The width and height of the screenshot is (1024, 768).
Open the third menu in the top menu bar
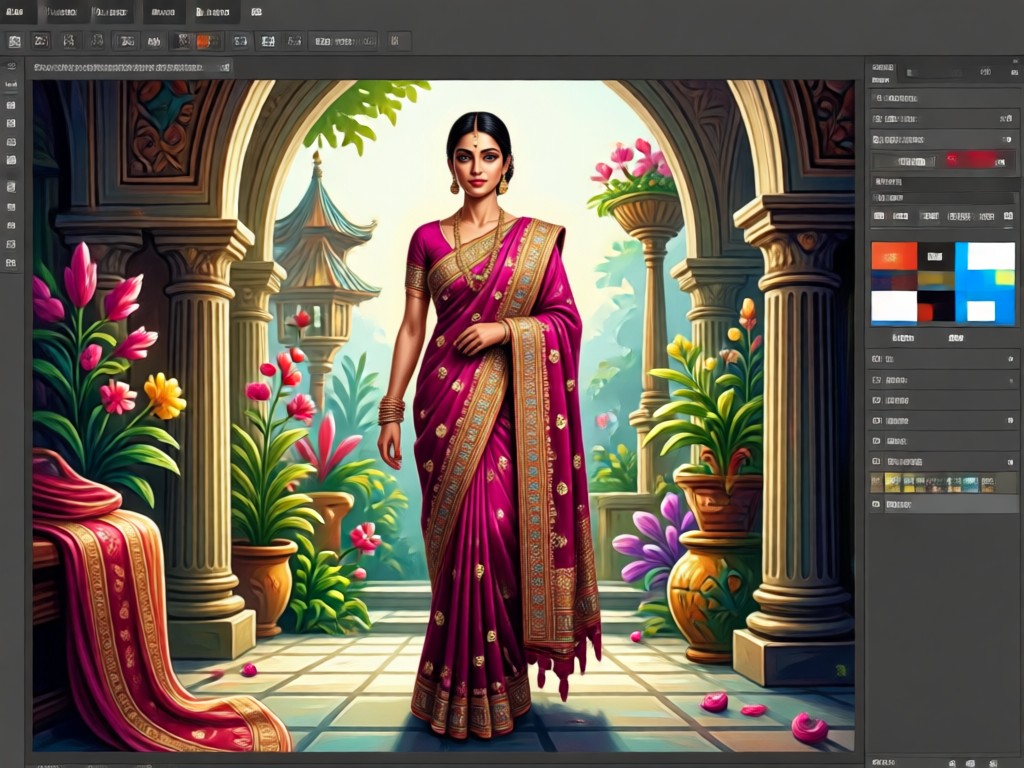tap(110, 12)
